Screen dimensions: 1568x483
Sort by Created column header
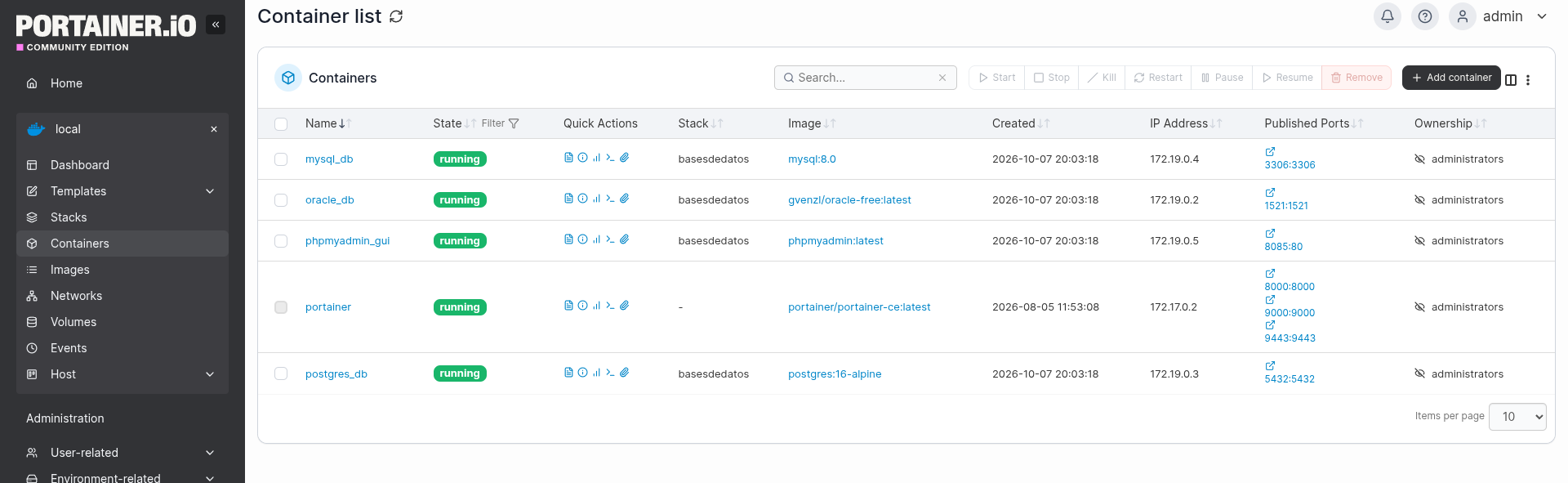click(x=1021, y=123)
